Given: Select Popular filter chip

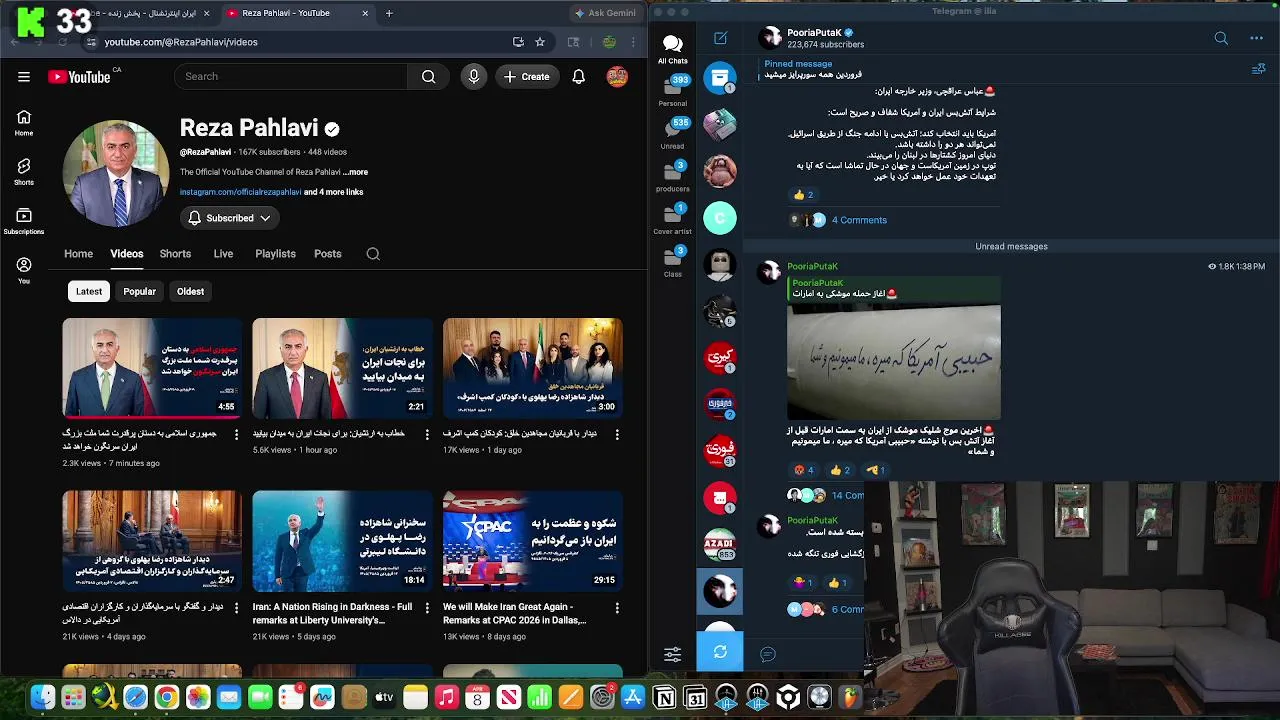Looking at the screenshot, I should pos(139,292).
